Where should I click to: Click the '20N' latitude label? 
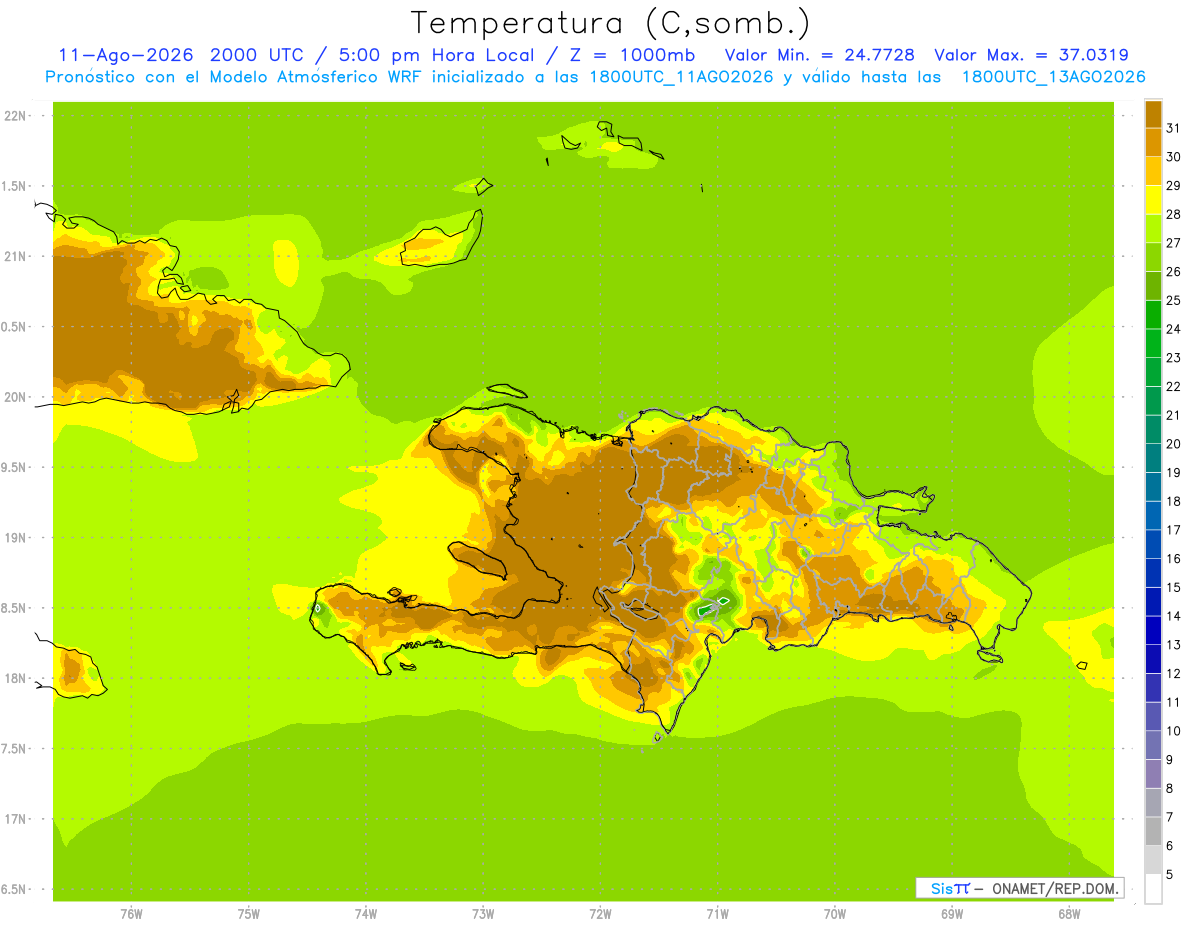[16, 397]
